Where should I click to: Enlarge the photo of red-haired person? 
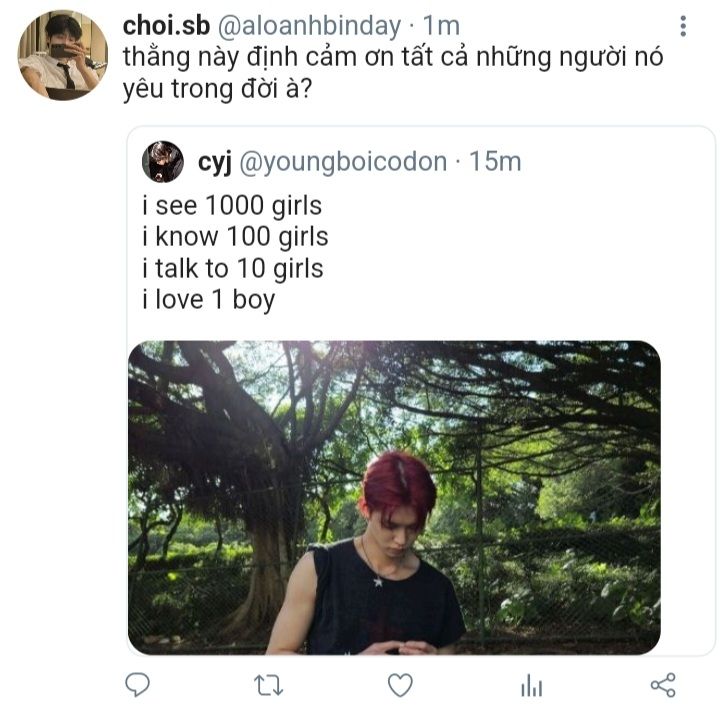click(394, 498)
